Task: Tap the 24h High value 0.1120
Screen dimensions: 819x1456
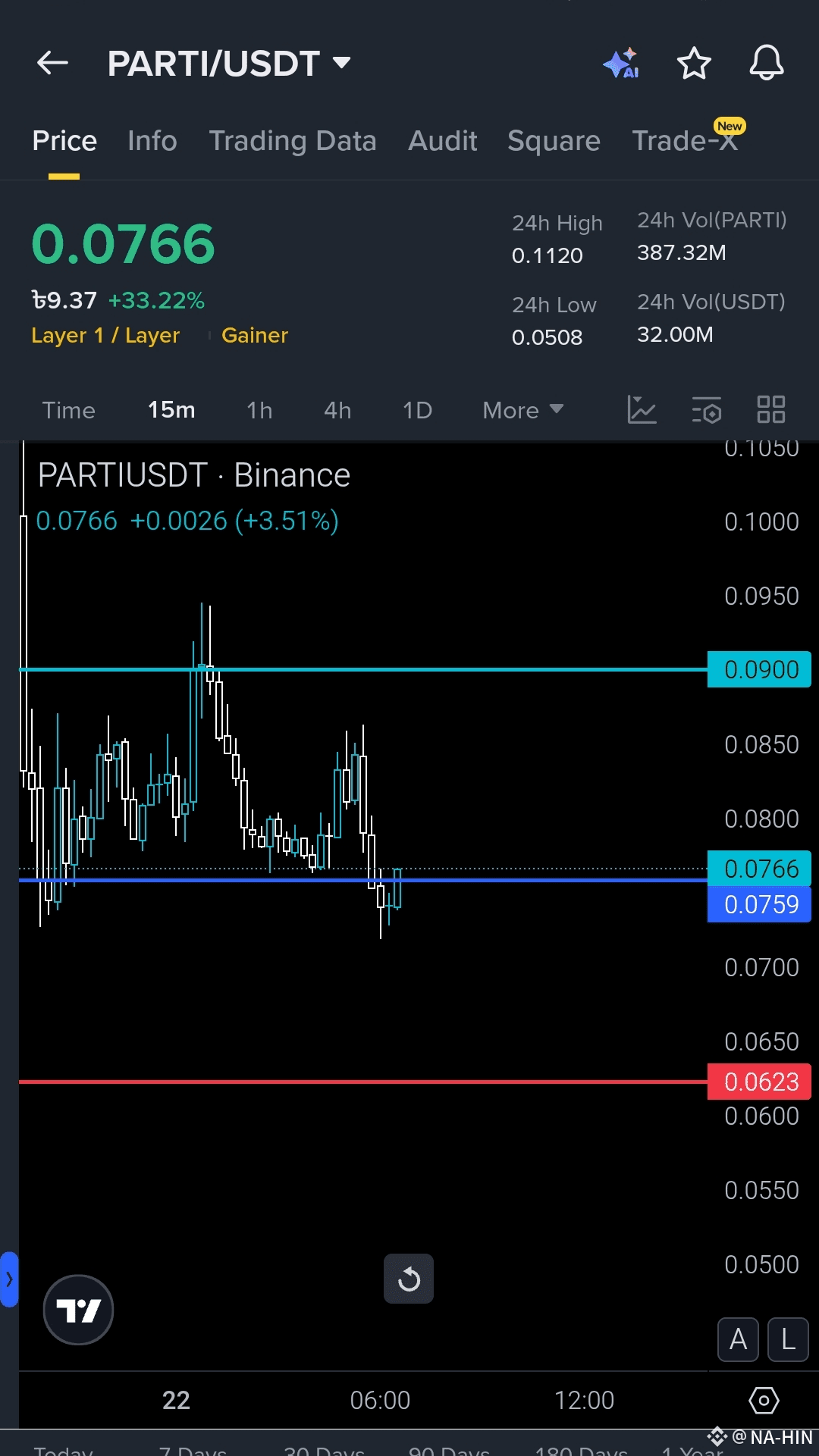Action: pyautogui.click(x=548, y=255)
